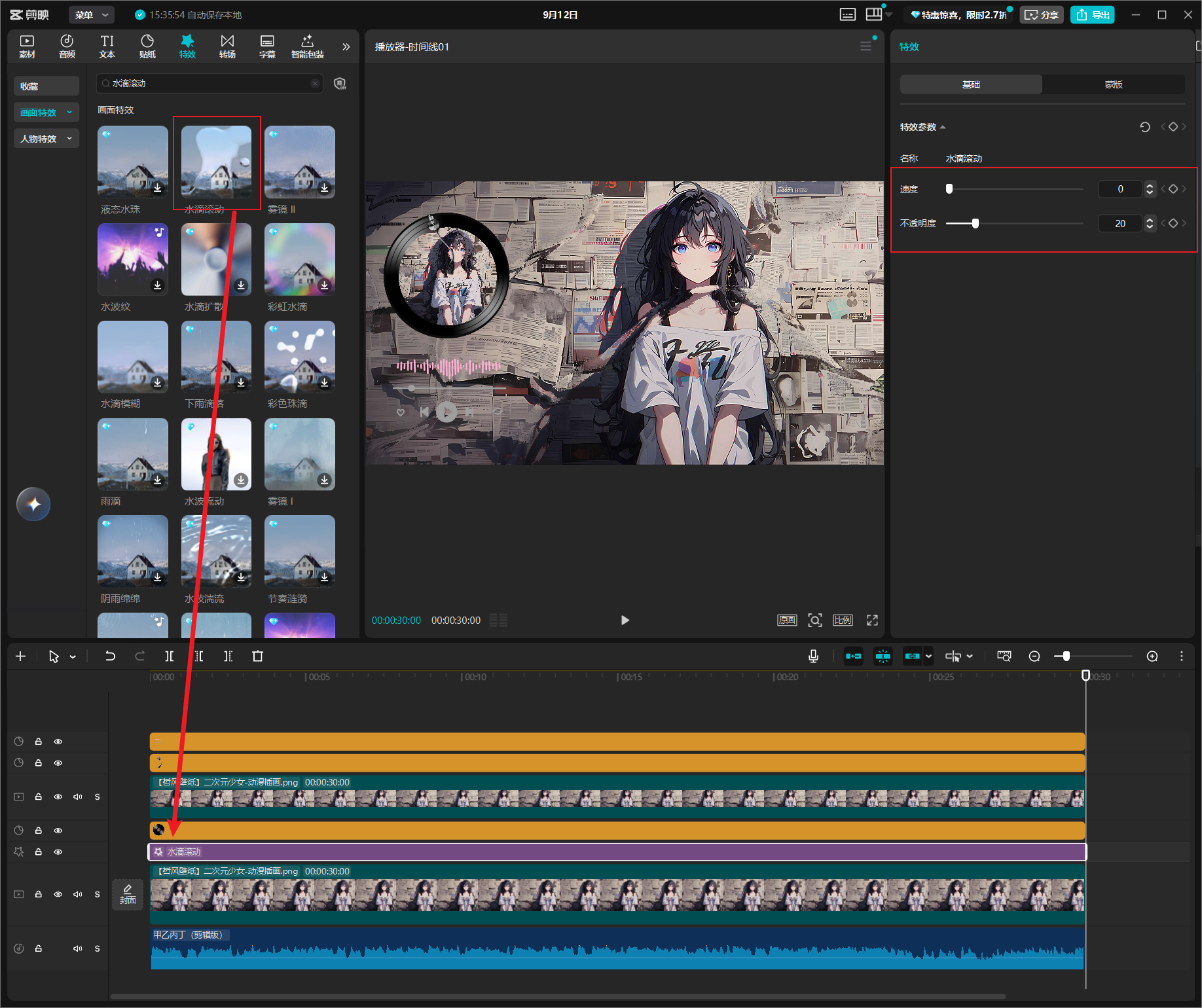Viewport: 1202px width, 1008px height.
Task: Open the AI assistant floating button
Action: (33, 504)
